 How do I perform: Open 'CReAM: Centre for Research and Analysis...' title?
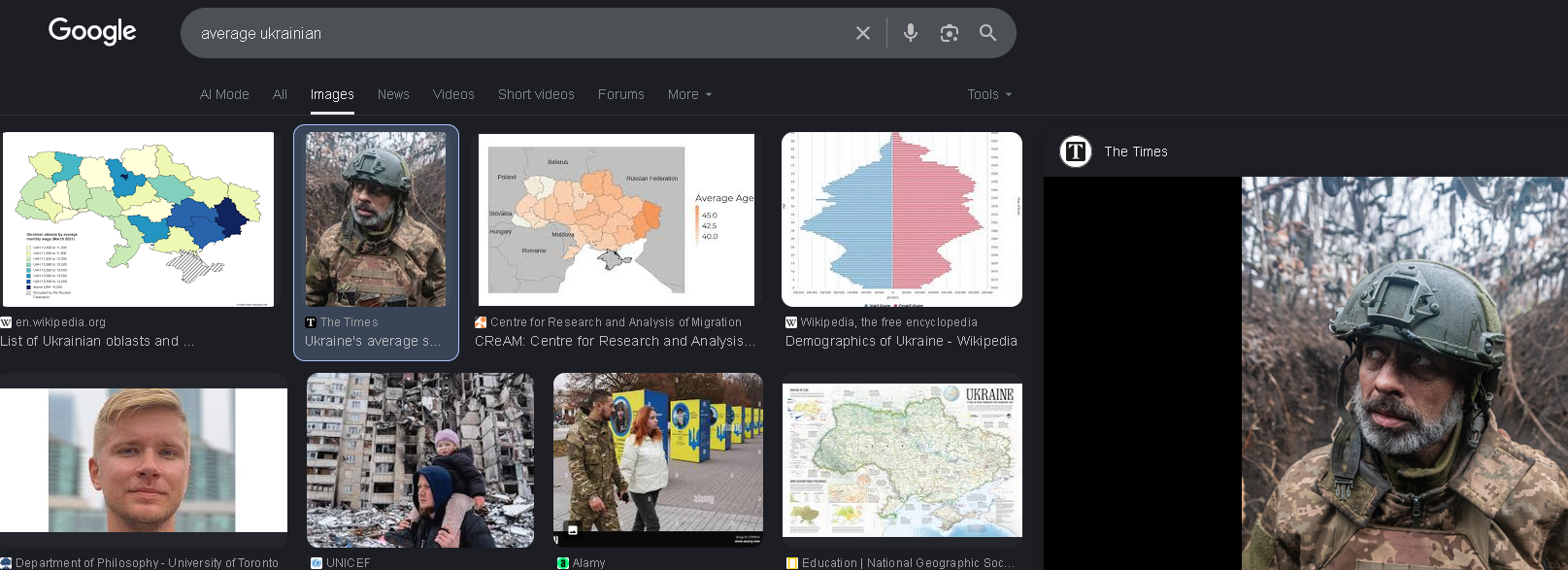pos(615,341)
